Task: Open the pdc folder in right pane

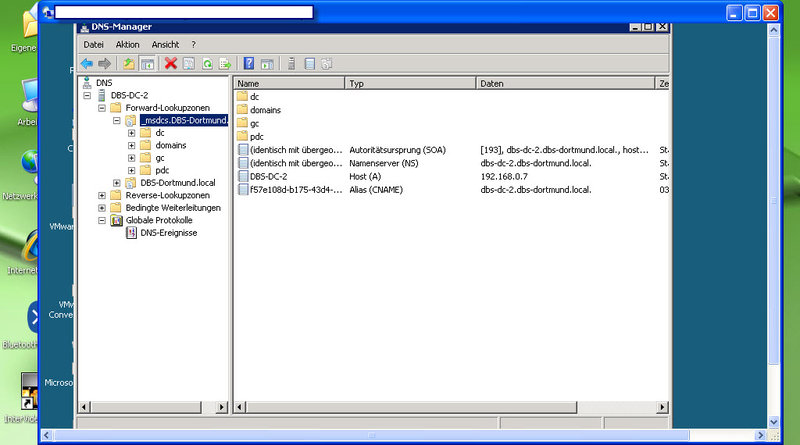Action: (242, 136)
